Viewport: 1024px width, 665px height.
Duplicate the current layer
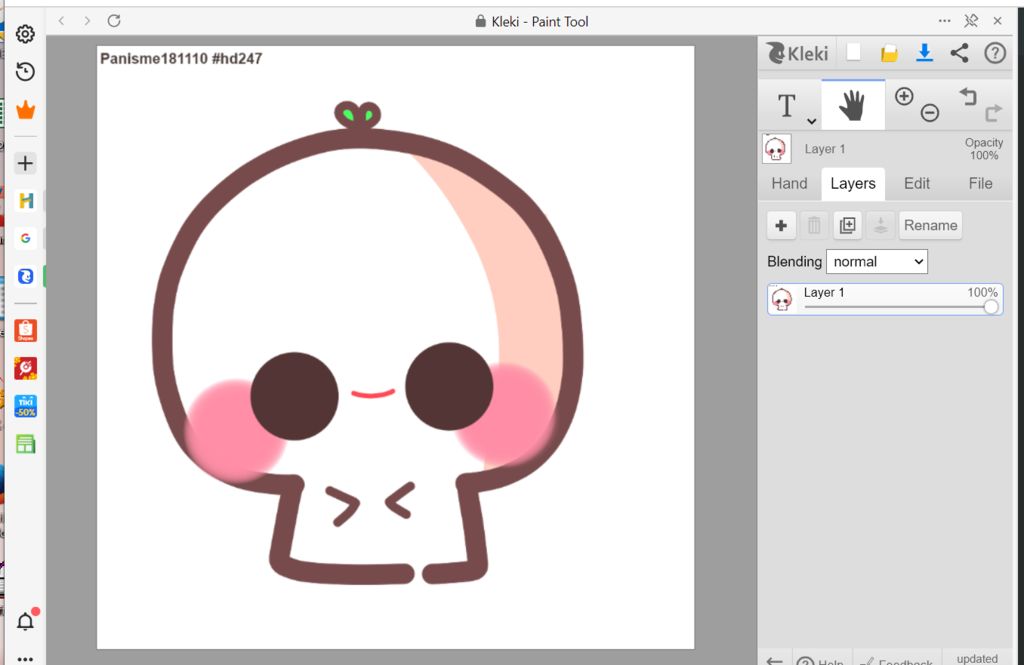click(847, 225)
